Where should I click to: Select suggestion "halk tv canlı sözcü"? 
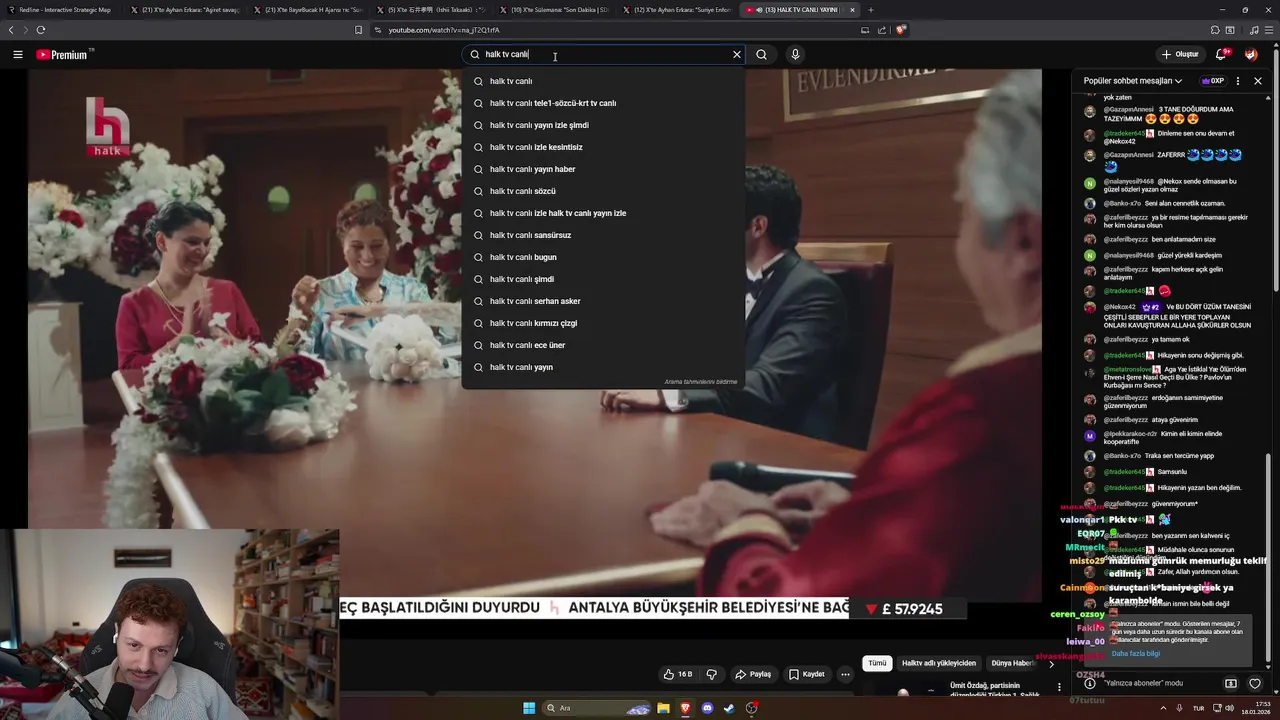[x=603, y=191]
